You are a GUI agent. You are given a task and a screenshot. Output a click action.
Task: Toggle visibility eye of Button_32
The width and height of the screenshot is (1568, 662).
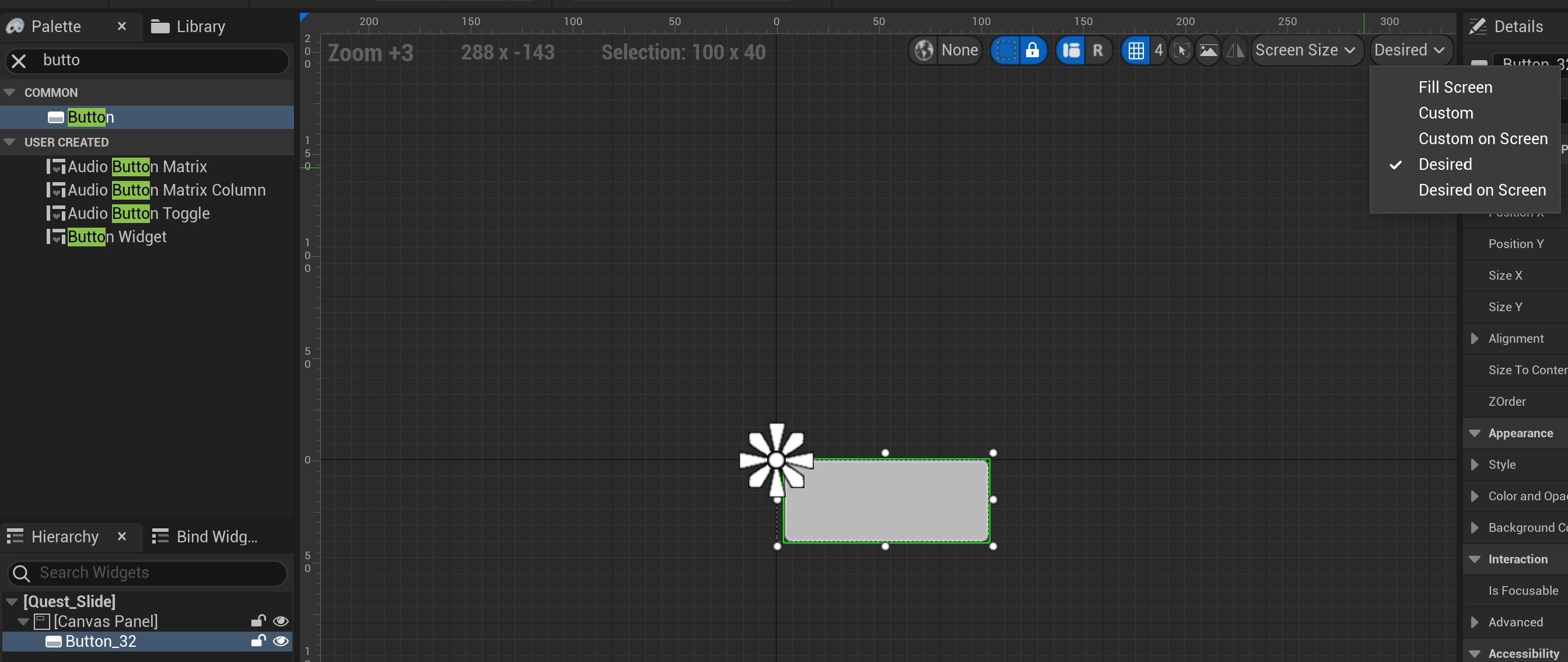click(281, 640)
